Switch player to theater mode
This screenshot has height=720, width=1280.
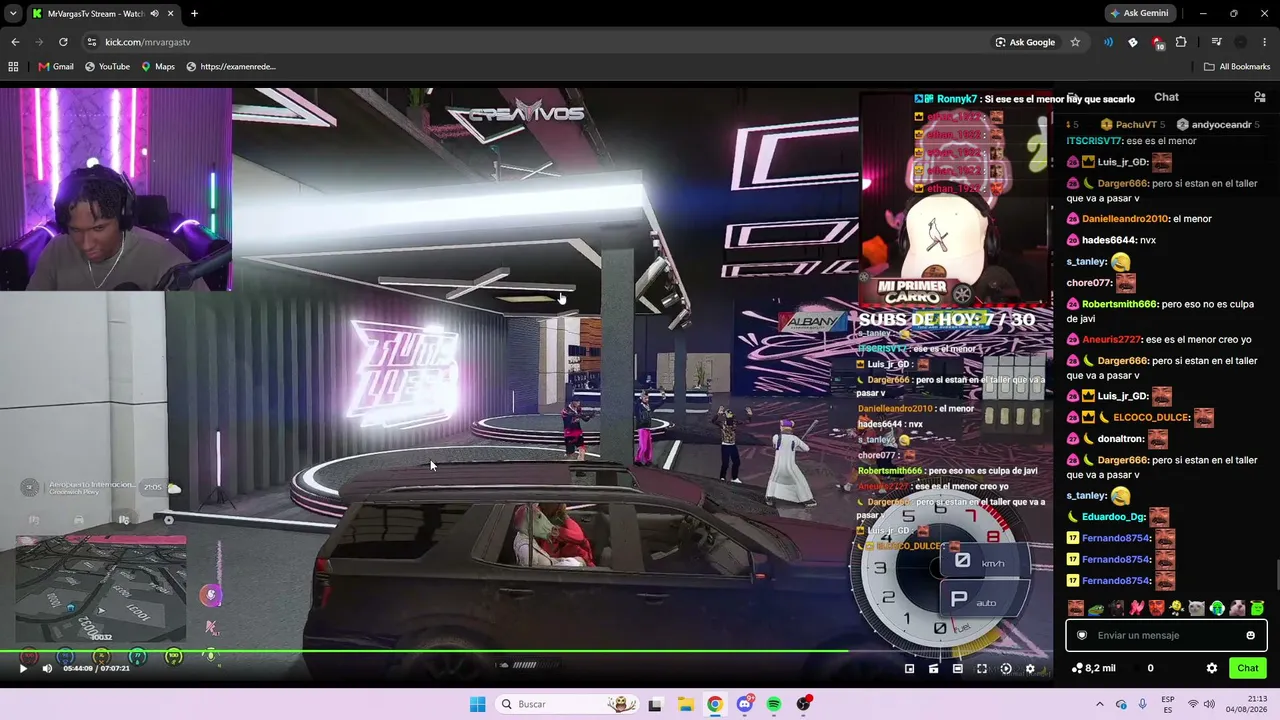[958, 669]
